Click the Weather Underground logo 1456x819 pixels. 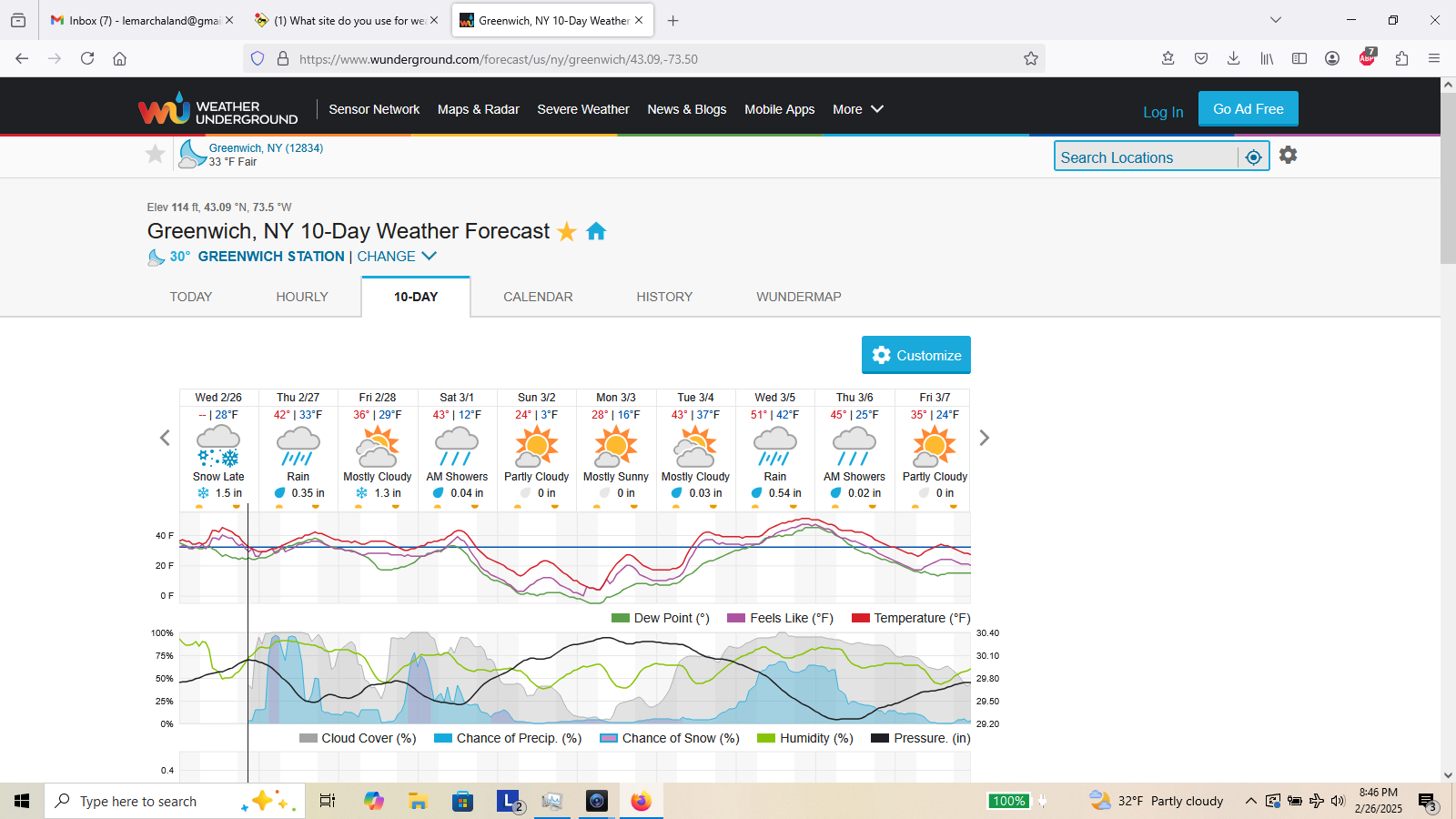point(217,110)
